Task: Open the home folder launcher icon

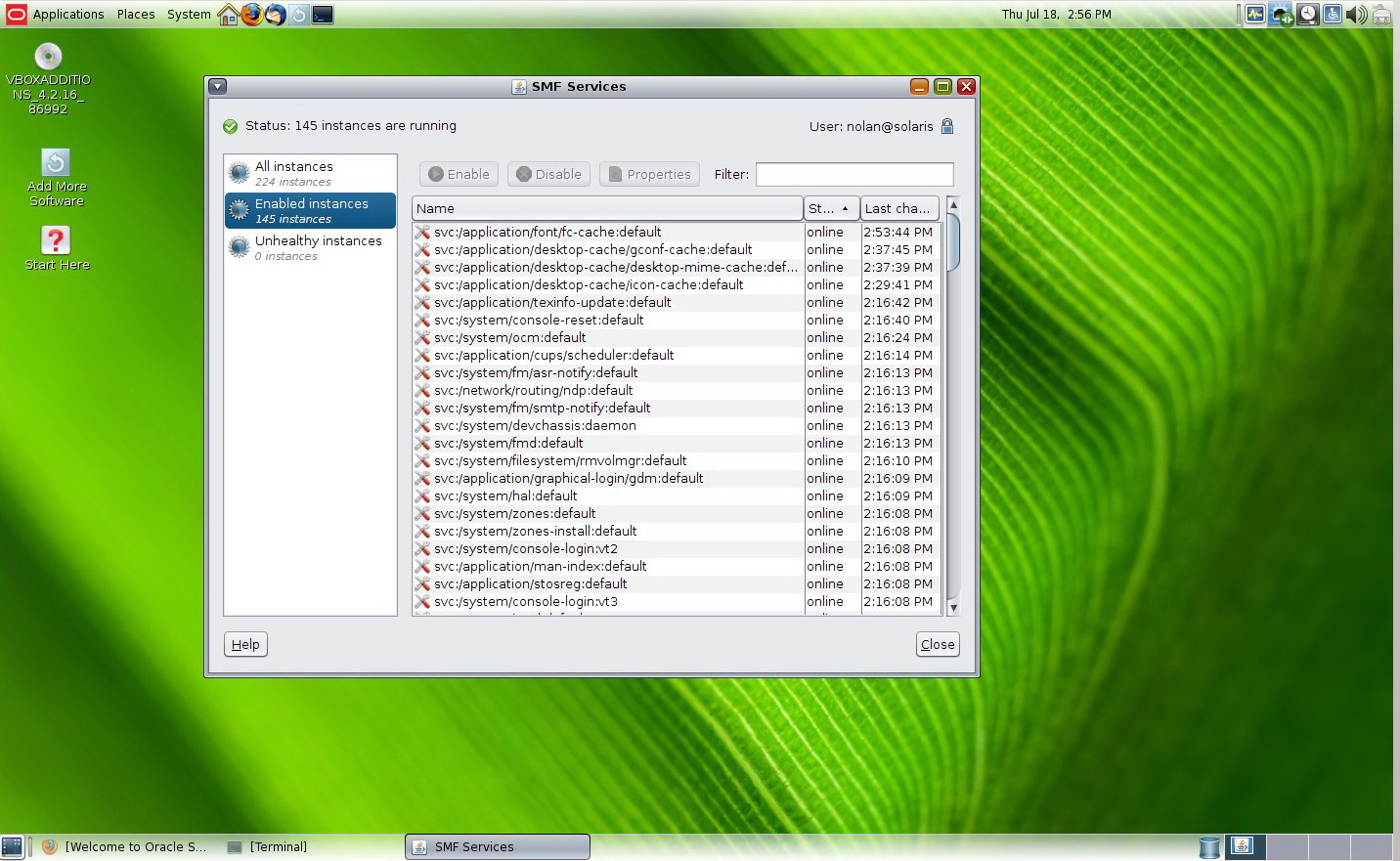Action: coord(229,15)
